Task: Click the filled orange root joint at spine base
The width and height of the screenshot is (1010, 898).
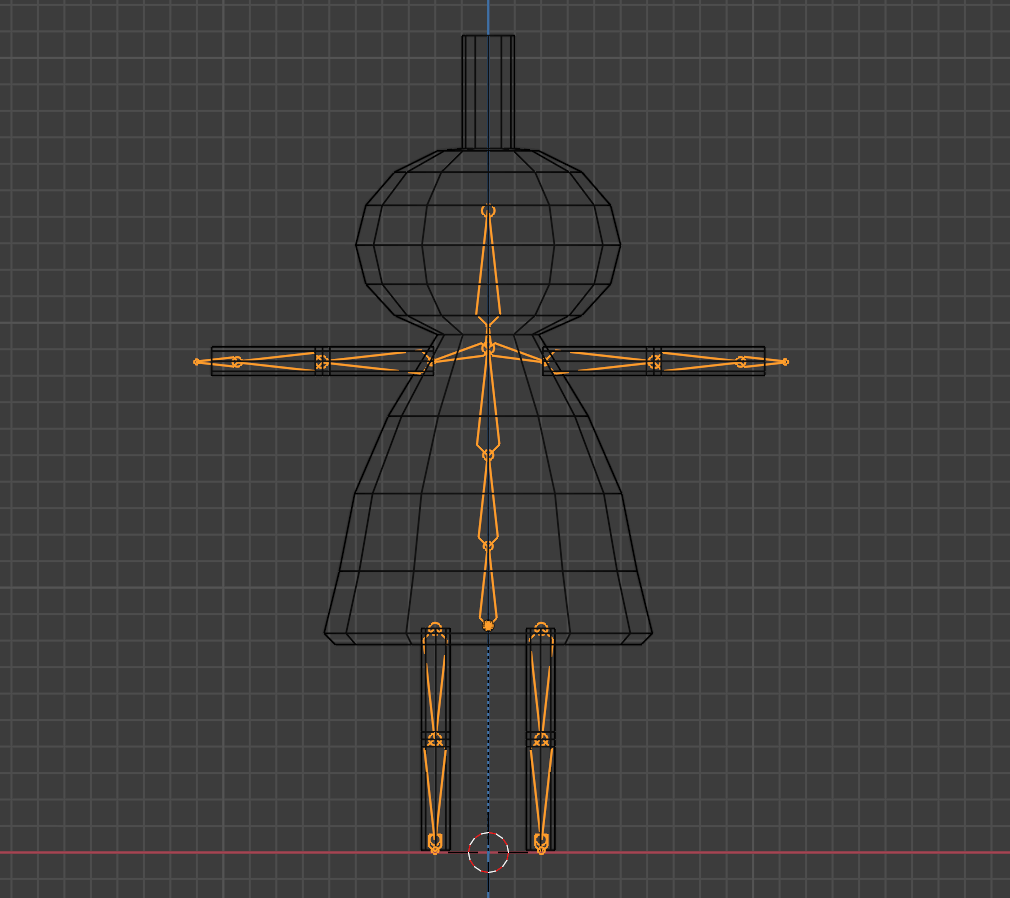Action: pos(488,626)
